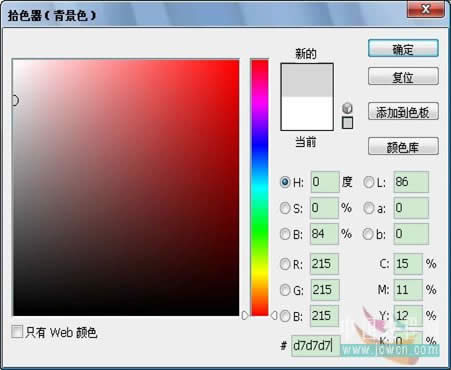Close the color picker dialog
This screenshot has width=451, height=370.
click(426, 9)
